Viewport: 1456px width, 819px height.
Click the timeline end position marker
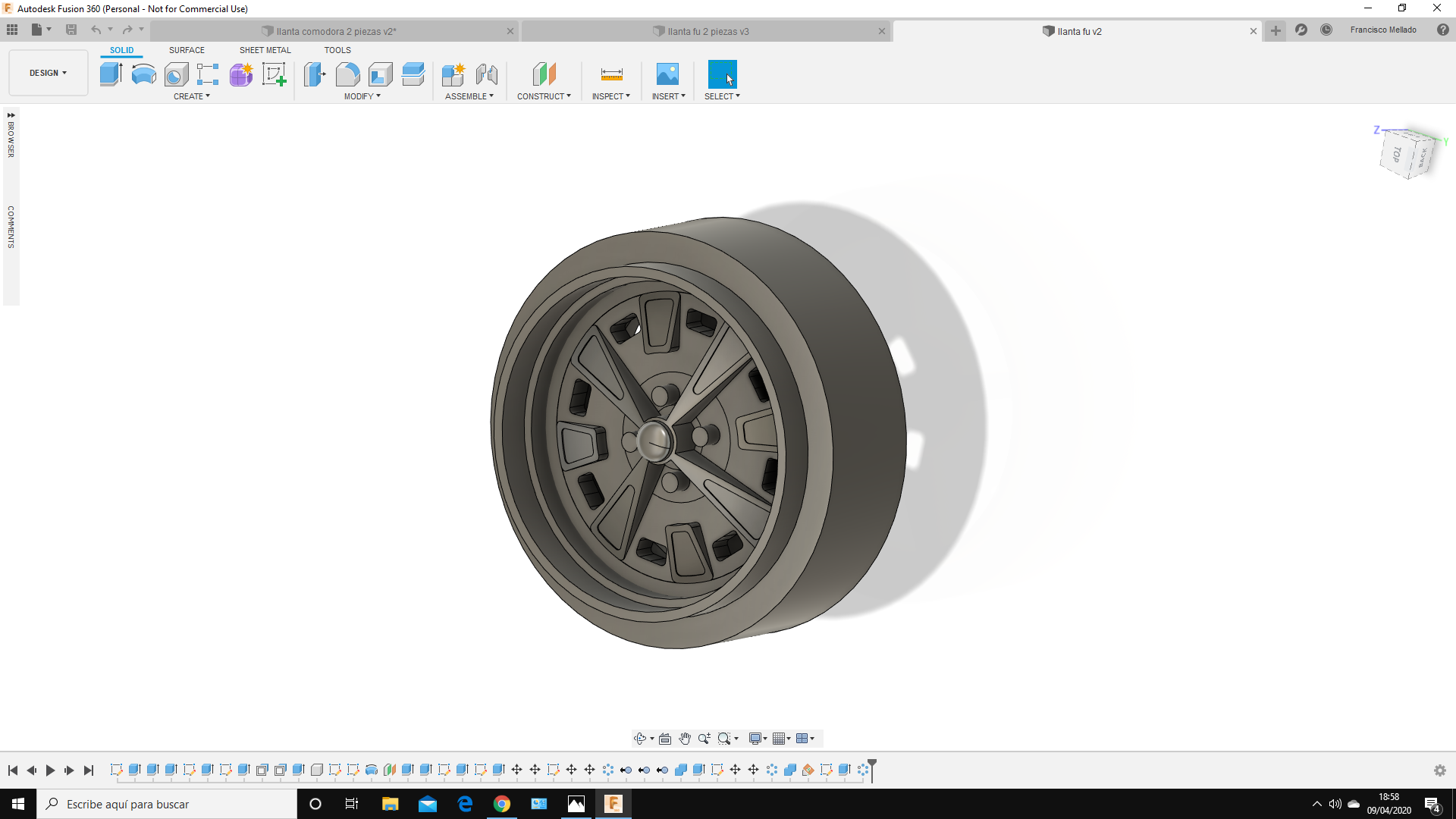point(872,769)
